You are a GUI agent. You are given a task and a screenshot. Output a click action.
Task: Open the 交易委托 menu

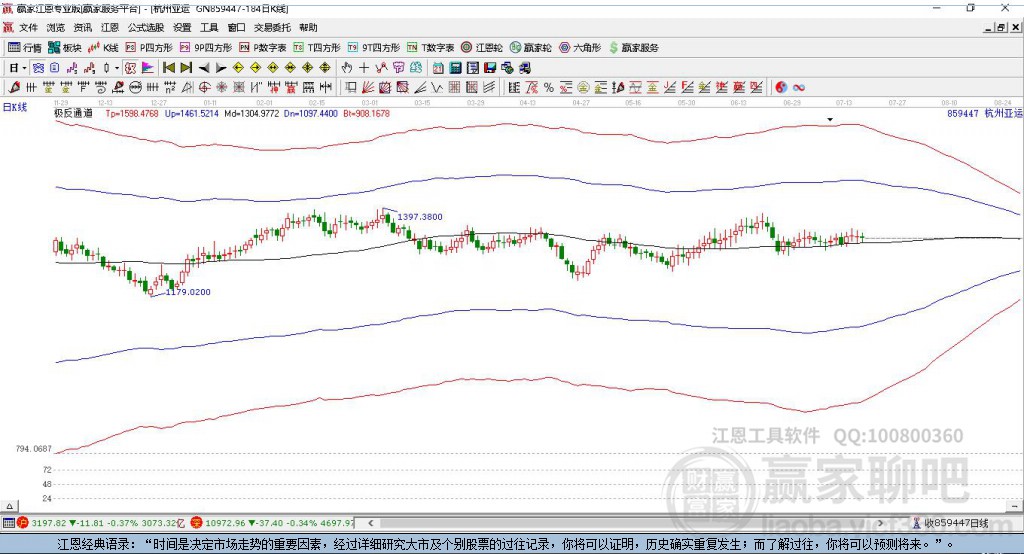coord(272,27)
